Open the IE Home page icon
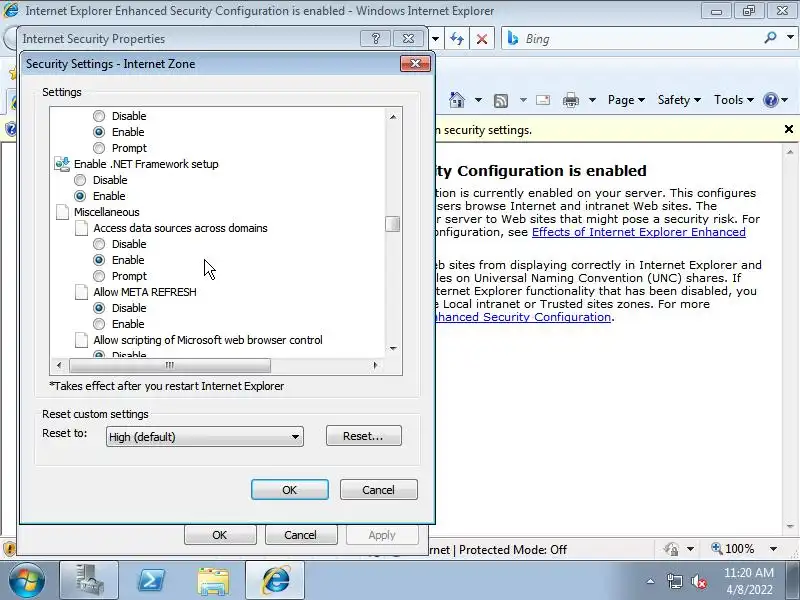Viewport: 800px width, 600px height. click(457, 100)
